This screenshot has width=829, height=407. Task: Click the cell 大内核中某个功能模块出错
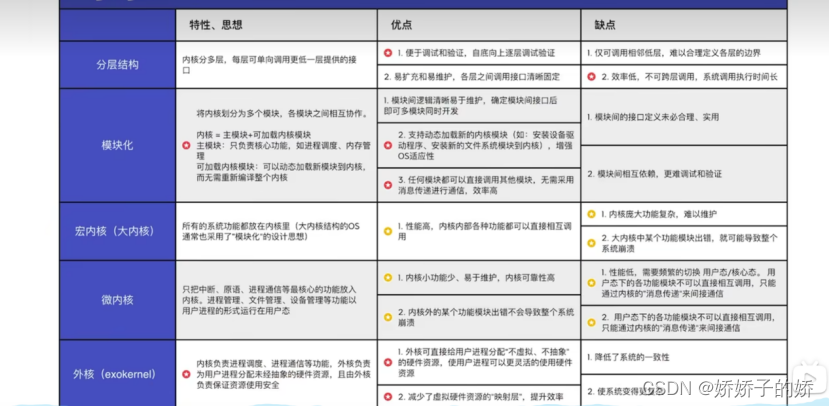(x=684, y=243)
